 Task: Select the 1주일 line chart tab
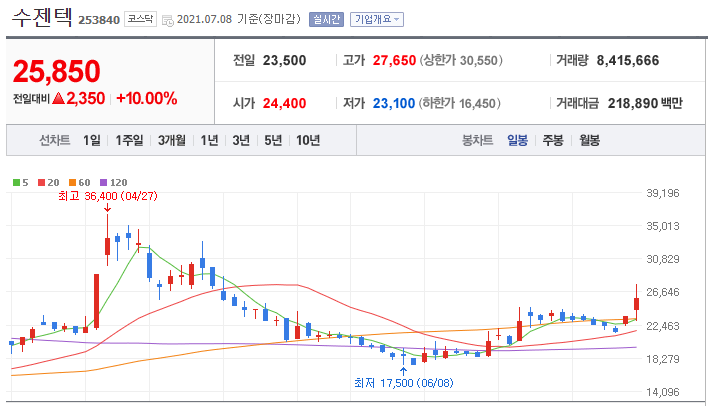129,140
